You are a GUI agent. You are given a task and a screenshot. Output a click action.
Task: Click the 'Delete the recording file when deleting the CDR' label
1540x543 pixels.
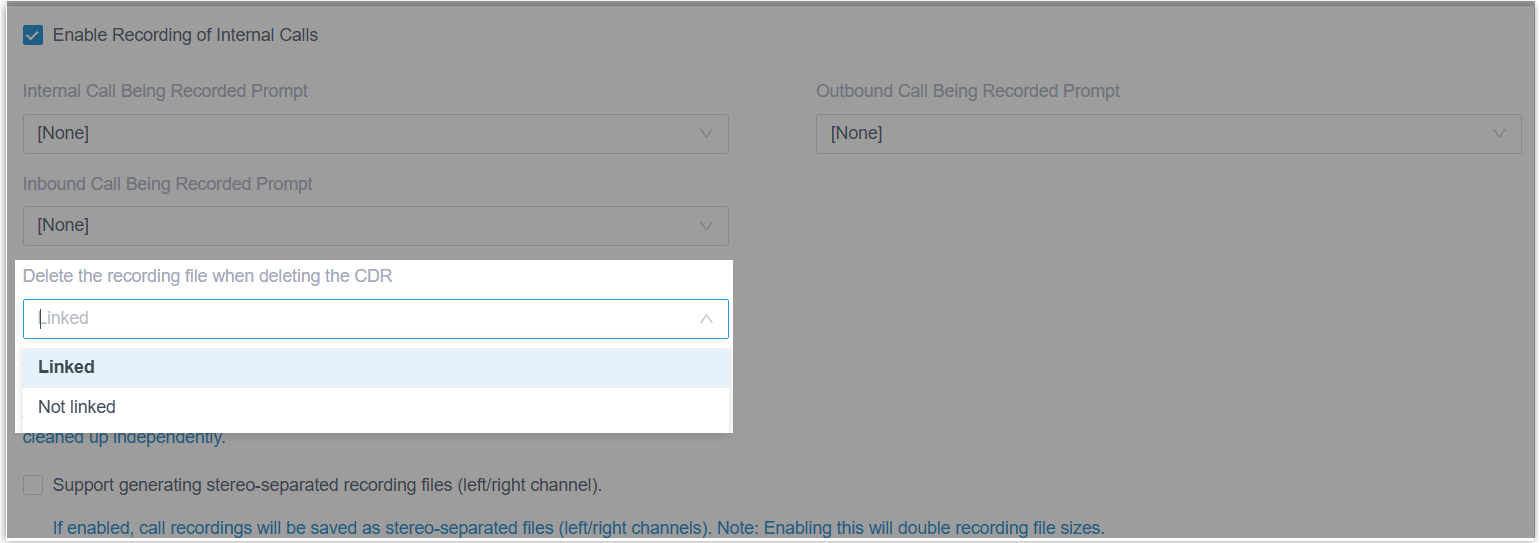(207, 276)
